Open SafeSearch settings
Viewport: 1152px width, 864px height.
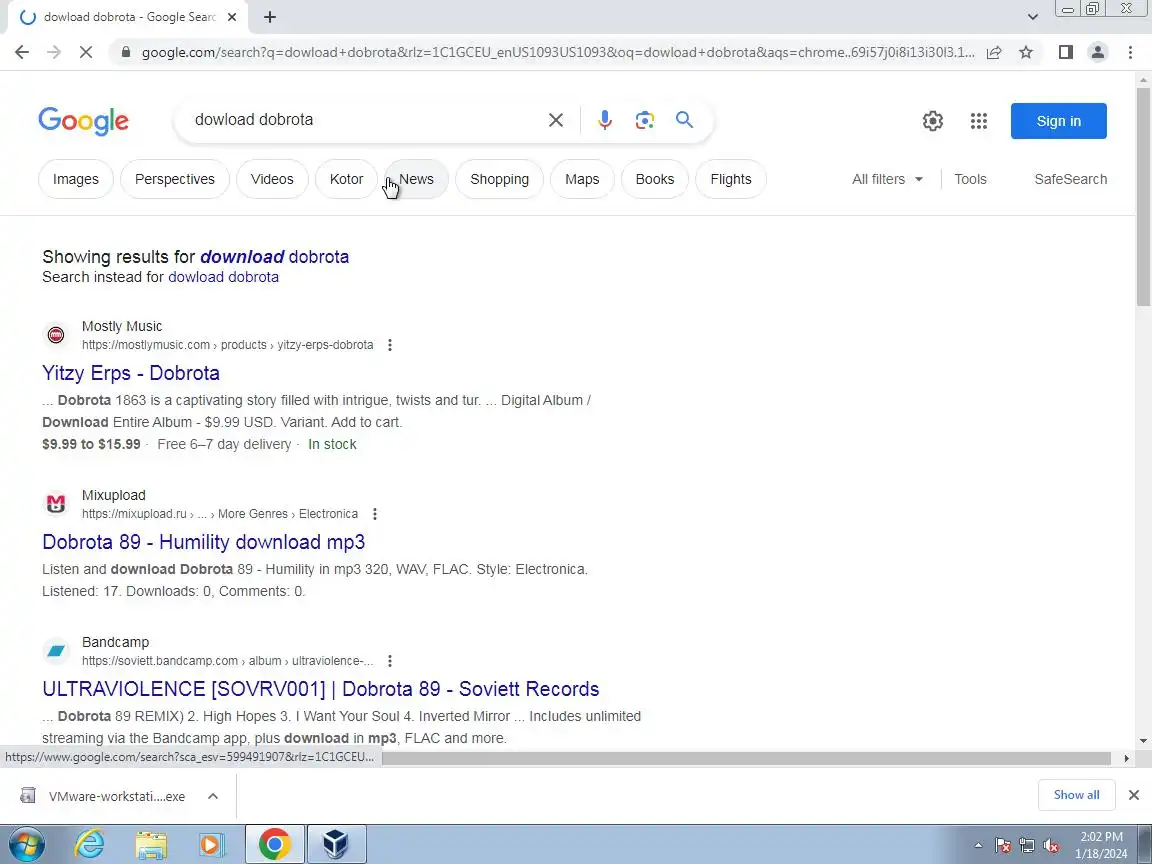pyautogui.click(x=1070, y=179)
